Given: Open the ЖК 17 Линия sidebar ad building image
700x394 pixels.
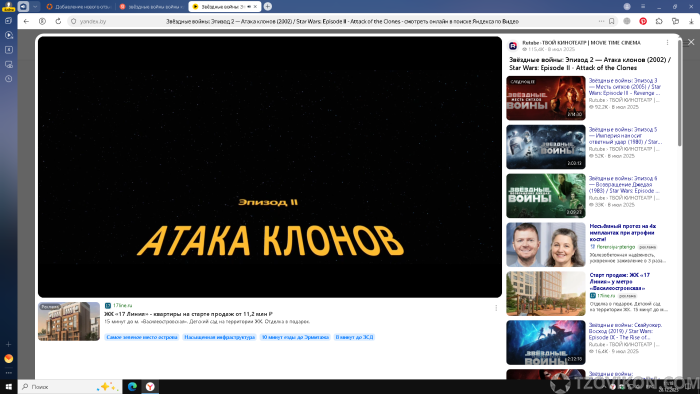Looking at the screenshot, I should tap(546, 294).
